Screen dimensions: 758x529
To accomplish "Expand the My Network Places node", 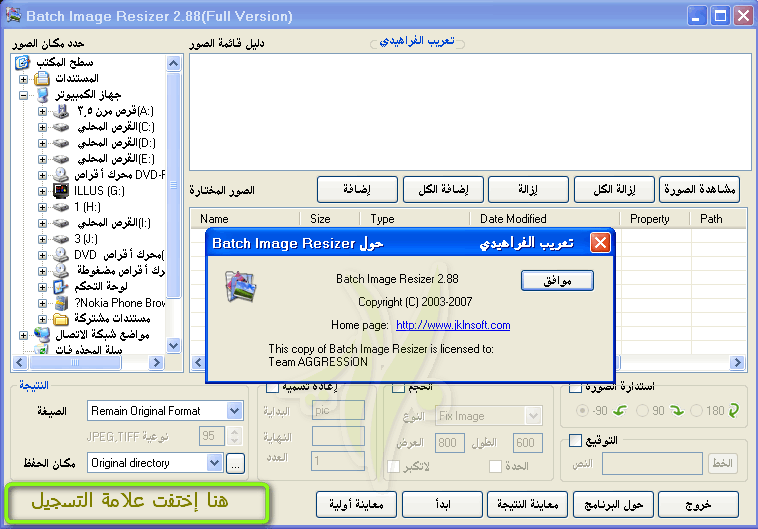I will point(23,335).
